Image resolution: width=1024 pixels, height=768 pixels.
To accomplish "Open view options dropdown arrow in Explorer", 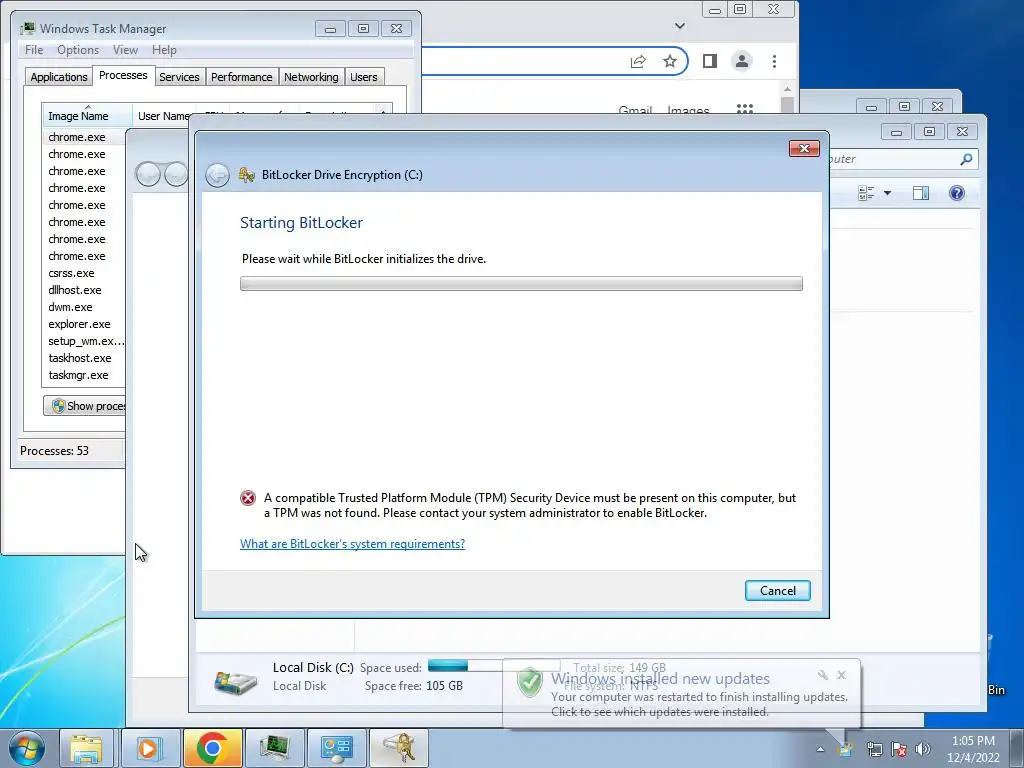I will click(x=887, y=193).
